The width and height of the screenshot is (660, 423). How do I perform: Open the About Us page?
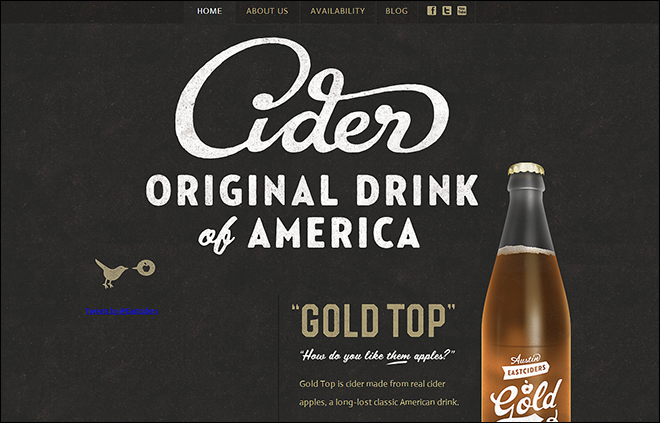267,11
